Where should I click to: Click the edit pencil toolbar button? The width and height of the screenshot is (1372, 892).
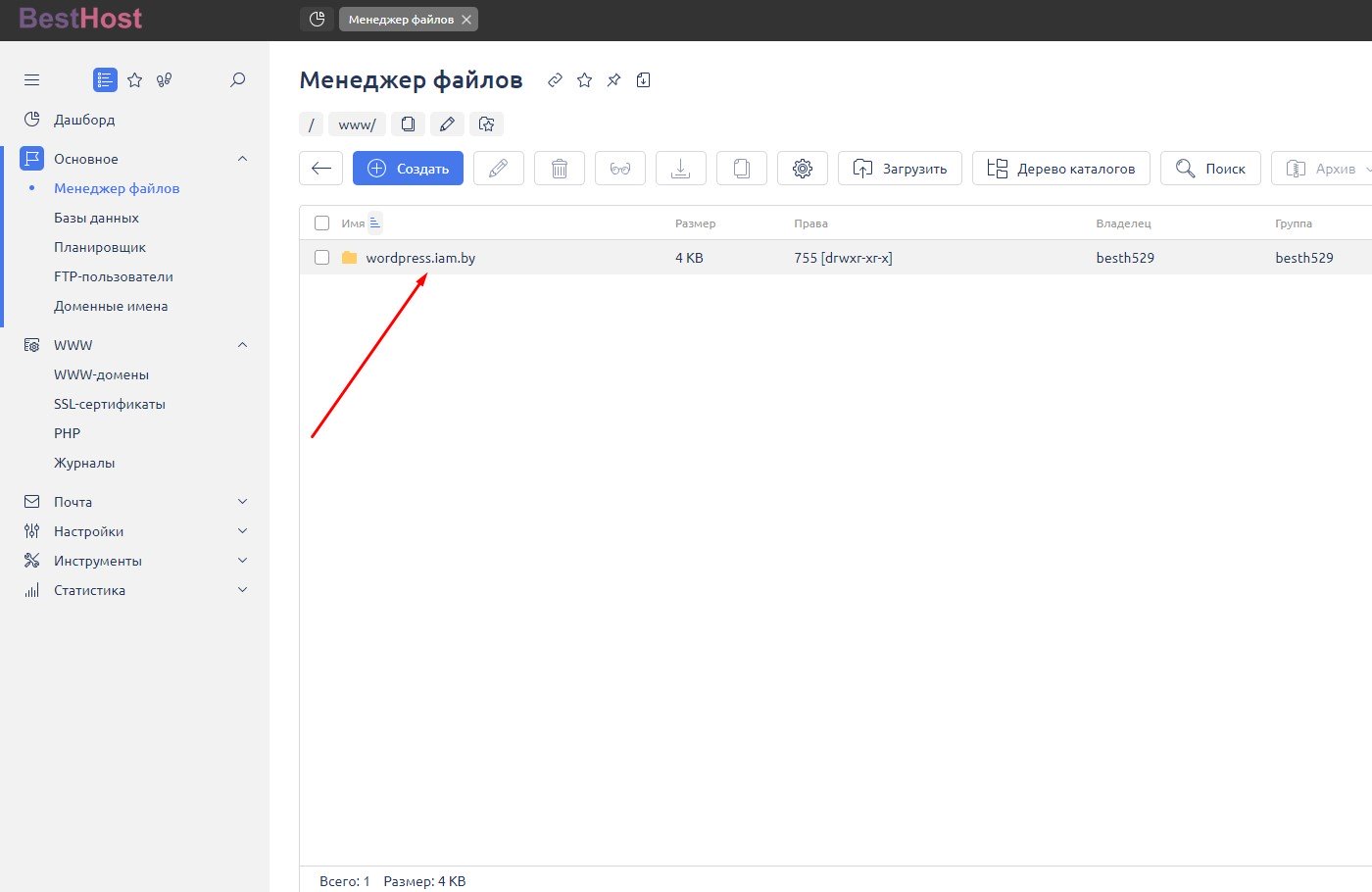coord(499,169)
